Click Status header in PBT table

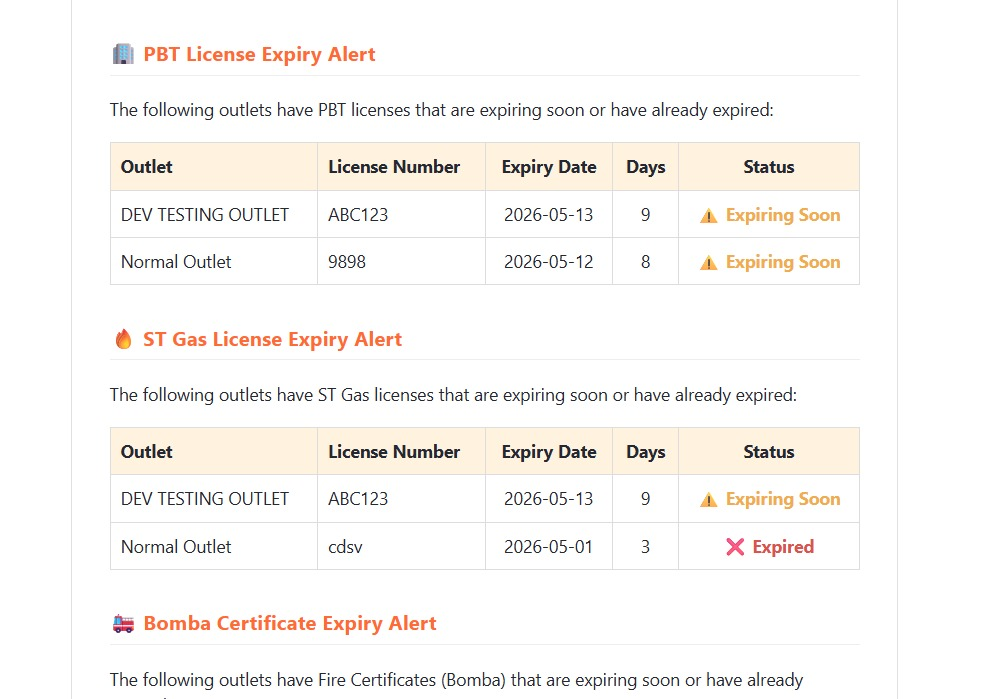coord(768,166)
